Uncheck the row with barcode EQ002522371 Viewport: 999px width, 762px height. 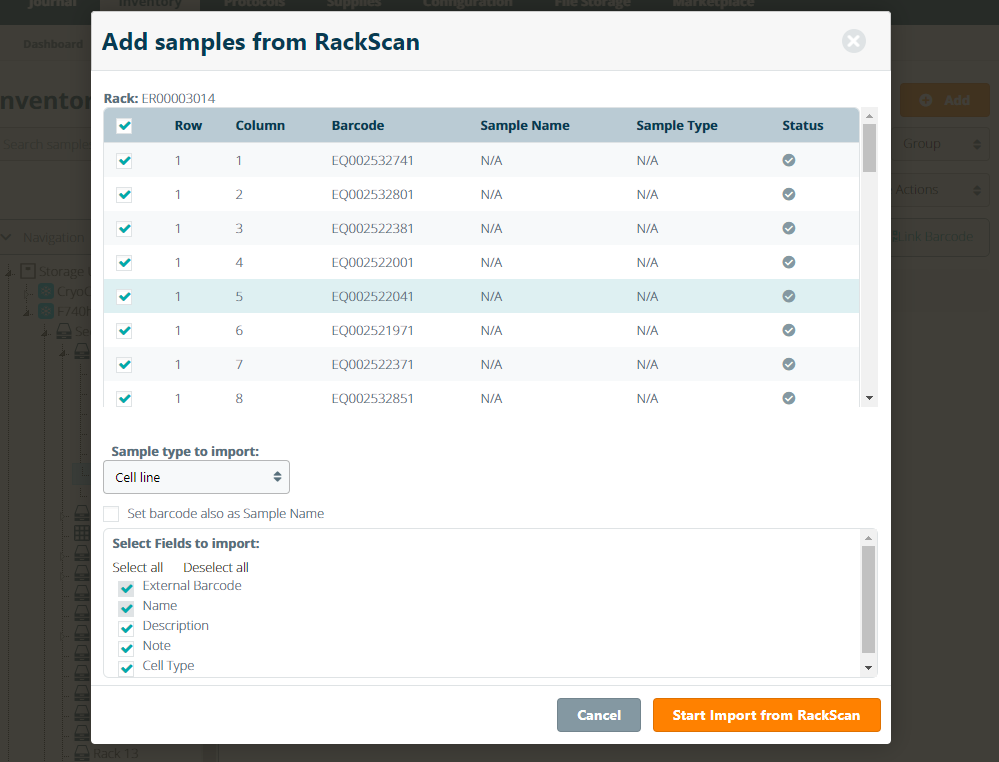click(124, 364)
